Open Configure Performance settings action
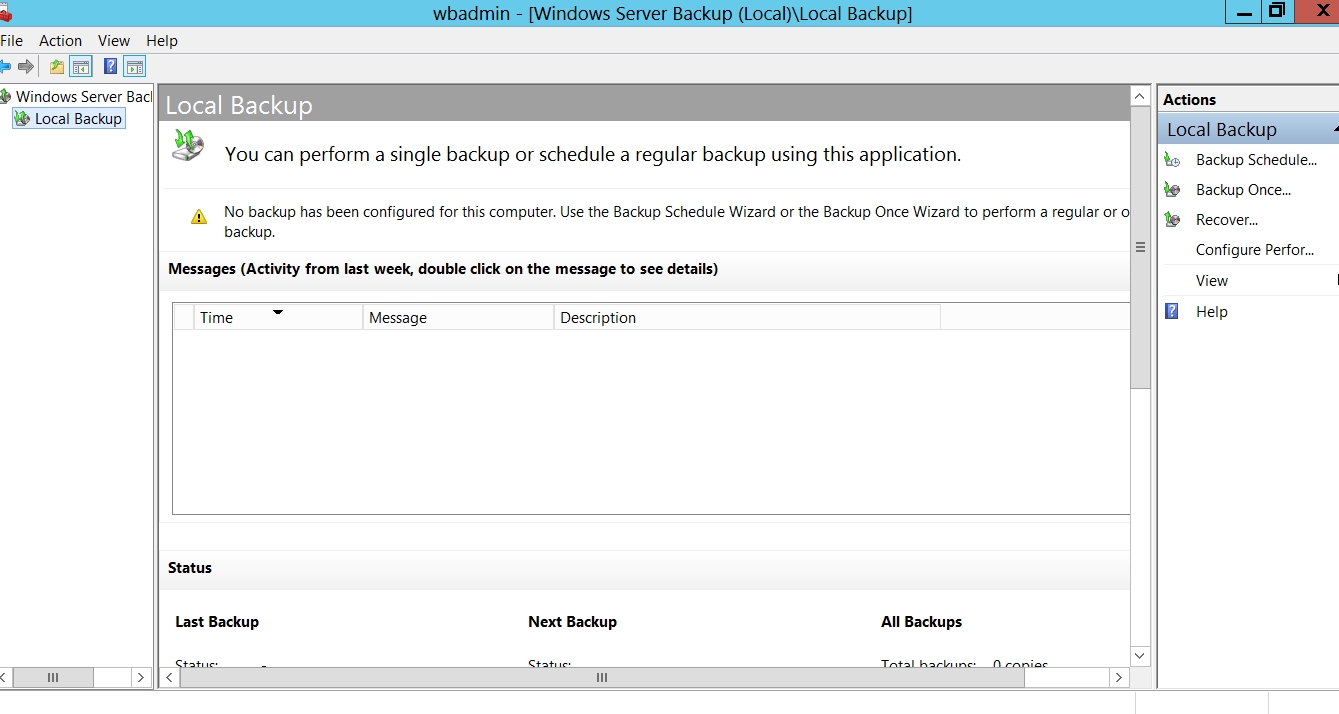Image resolution: width=1339 pixels, height=714 pixels. click(x=1255, y=250)
